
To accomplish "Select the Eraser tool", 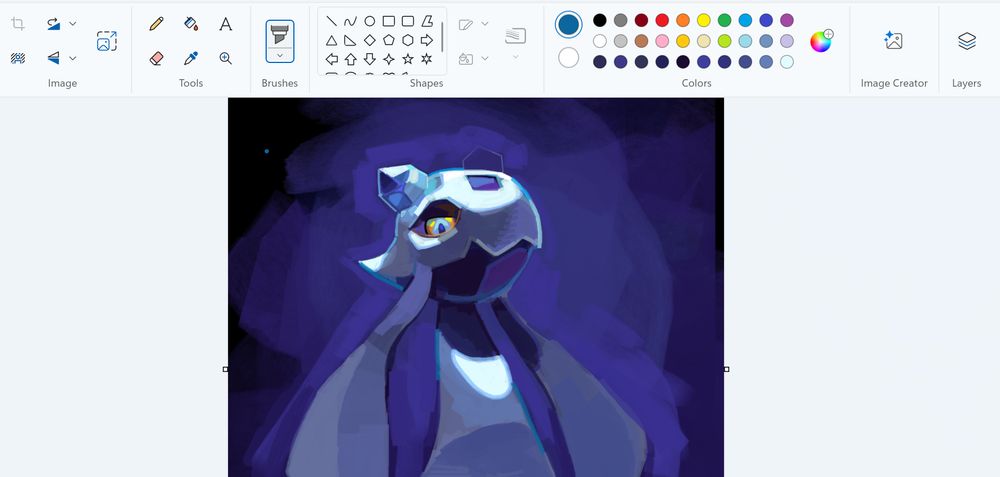I will 156,58.
